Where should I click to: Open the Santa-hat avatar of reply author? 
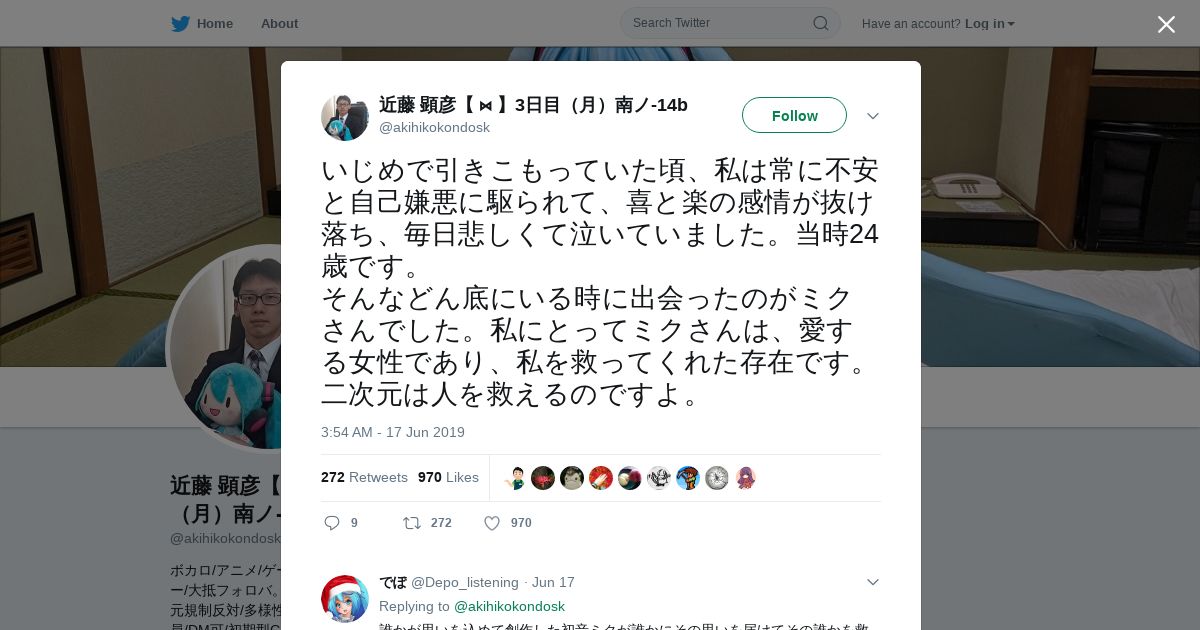pos(345,599)
